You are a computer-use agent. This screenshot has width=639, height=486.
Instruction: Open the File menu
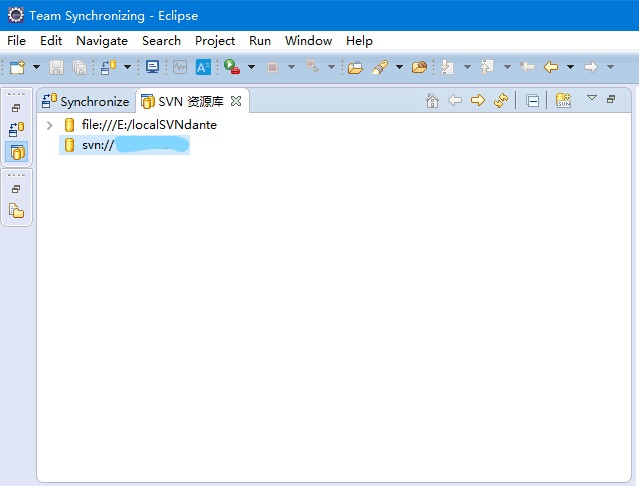click(16, 41)
